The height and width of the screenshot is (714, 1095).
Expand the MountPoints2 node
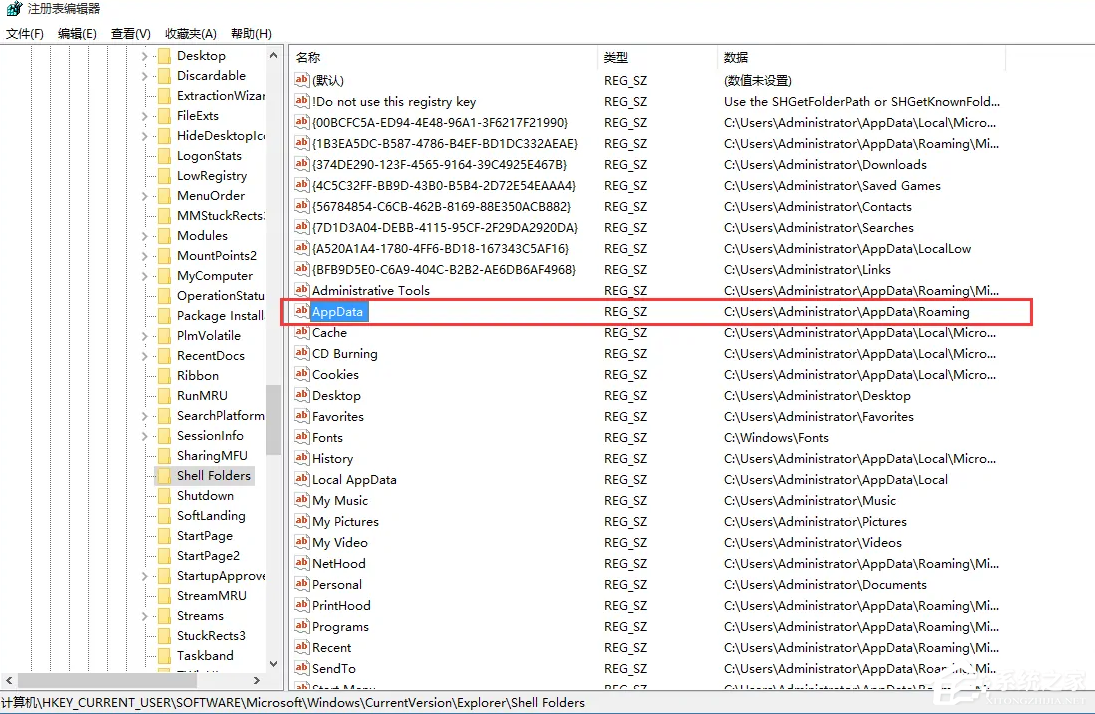click(x=143, y=255)
